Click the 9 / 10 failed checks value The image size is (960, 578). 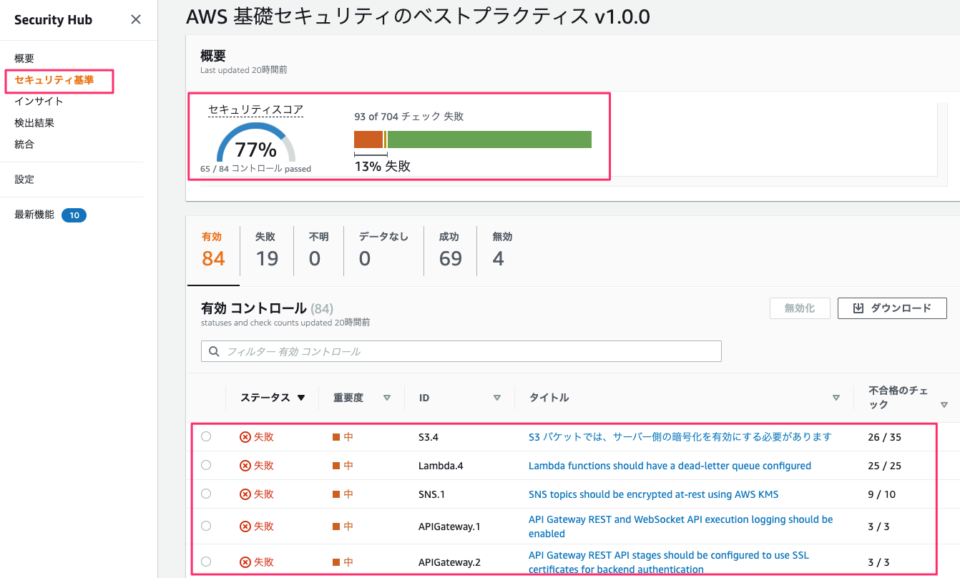pyautogui.click(x=882, y=494)
